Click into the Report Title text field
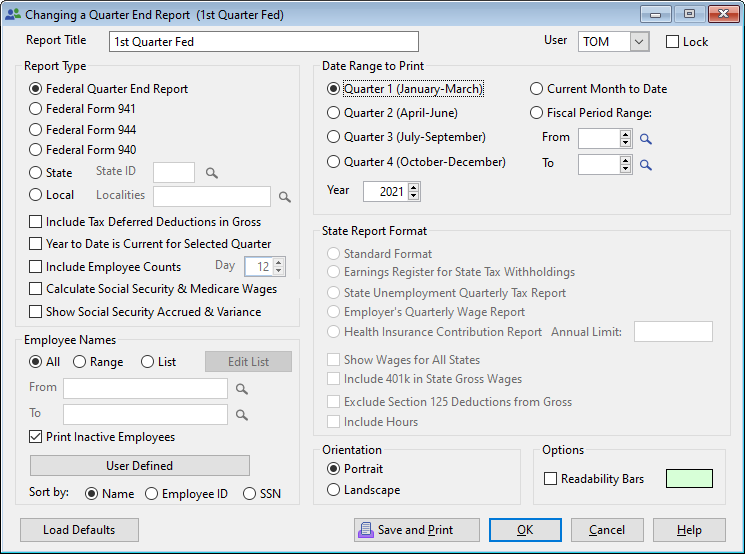Screen dimensions: 745x554 [x=263, y=42]
